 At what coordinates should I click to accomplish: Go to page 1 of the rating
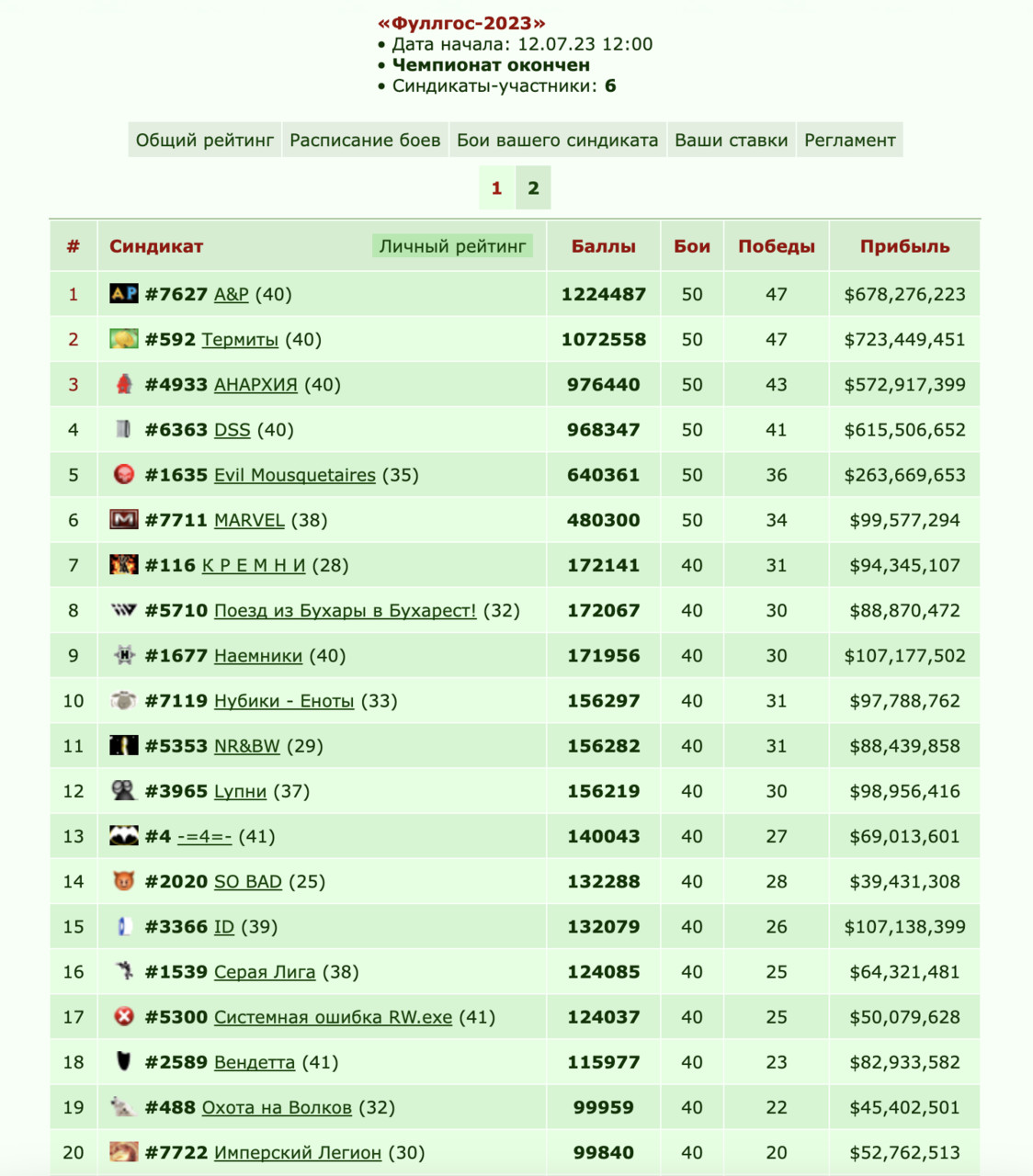(x=496, y=188)
